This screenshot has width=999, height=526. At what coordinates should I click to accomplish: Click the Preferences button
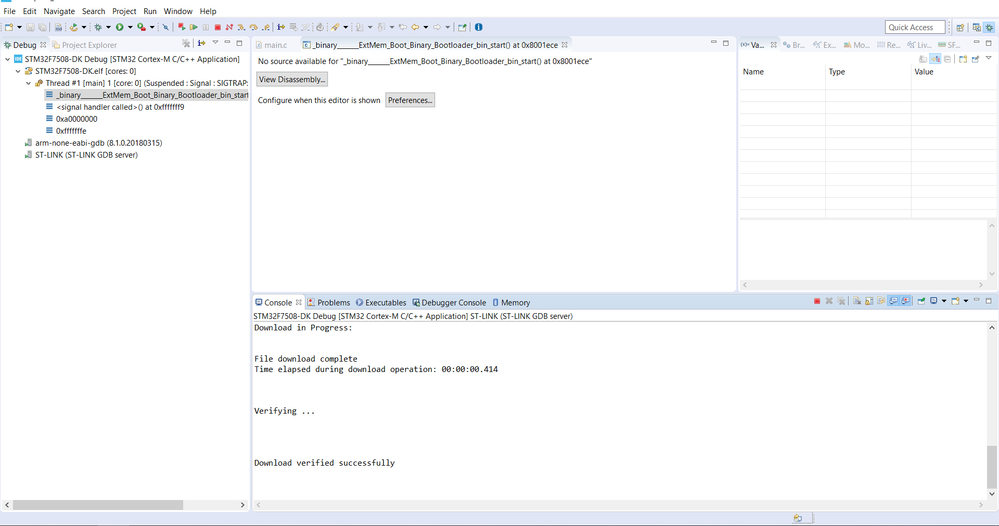pyautogui.click(x=410, y=100)
